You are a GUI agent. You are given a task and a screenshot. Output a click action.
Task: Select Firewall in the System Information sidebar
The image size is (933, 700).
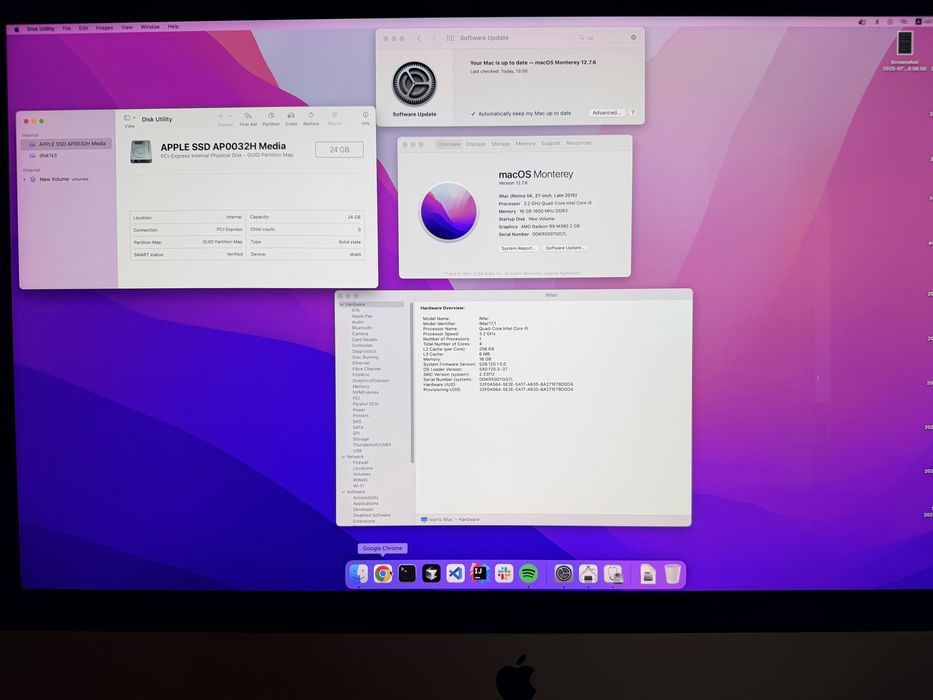click(361, 462)
